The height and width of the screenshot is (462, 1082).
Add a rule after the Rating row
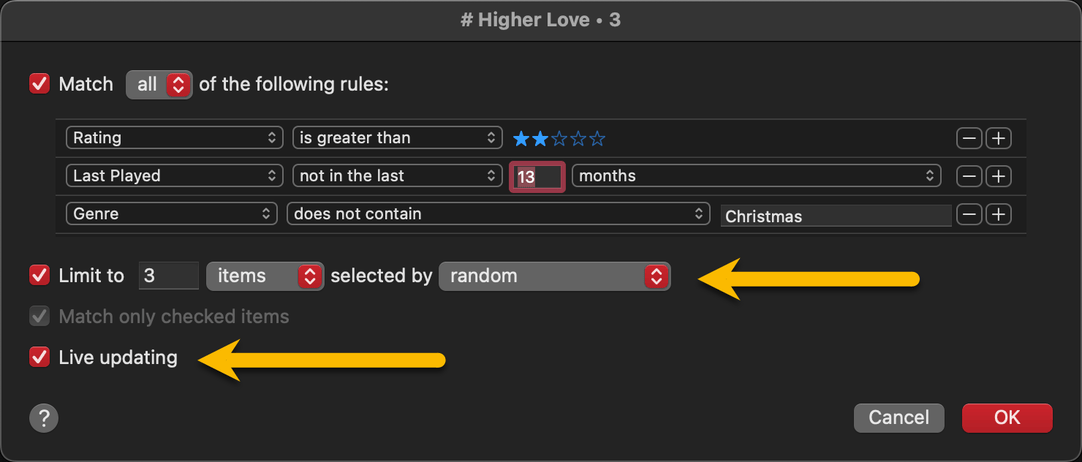click(998, 138)
